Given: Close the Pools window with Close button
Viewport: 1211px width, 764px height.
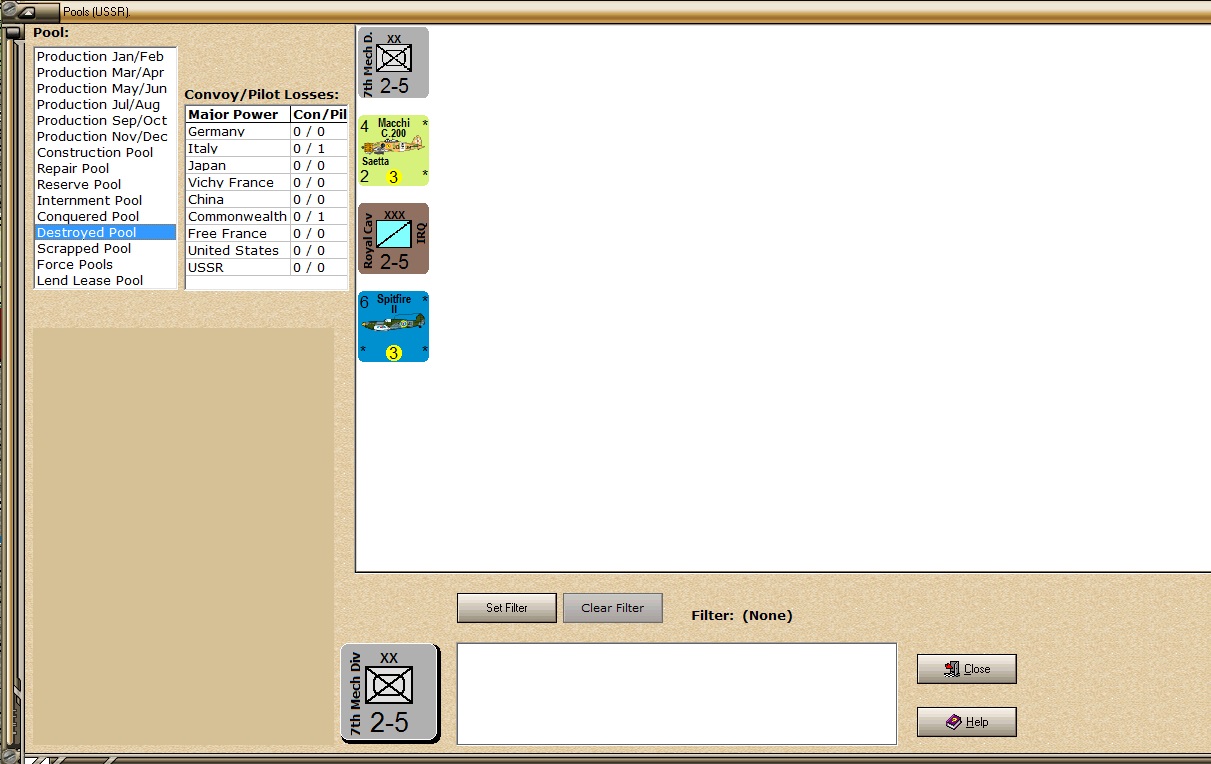Looking at the screenshot, I should tap(967, 669).
